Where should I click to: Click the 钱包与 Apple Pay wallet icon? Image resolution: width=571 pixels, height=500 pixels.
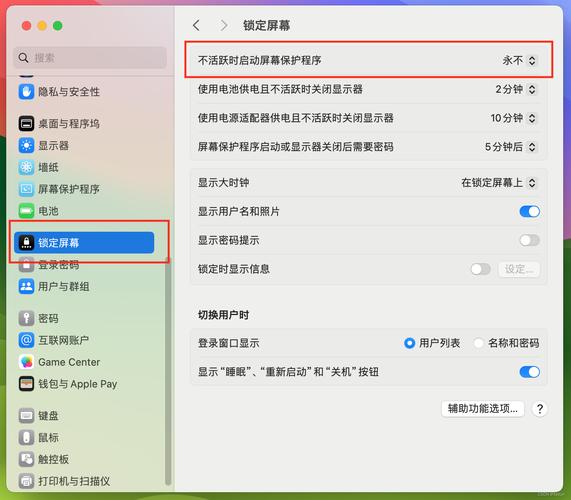[26, 384]
